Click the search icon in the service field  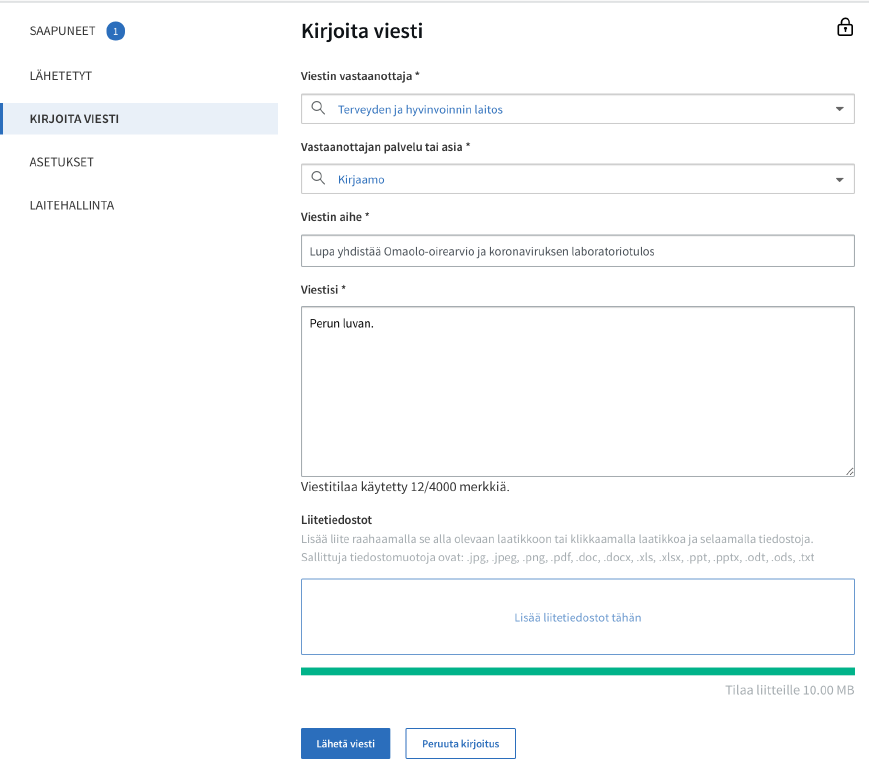click(x=320, y=178)
